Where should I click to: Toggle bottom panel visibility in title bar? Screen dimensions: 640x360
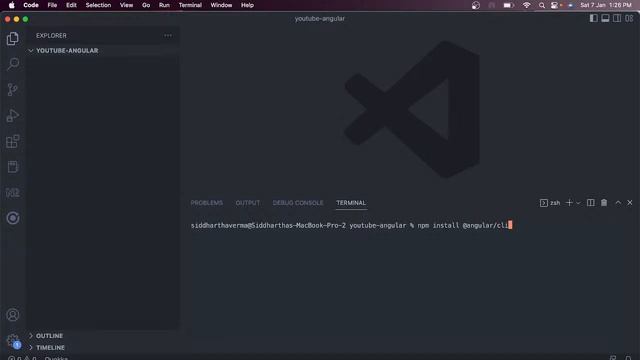(605, 18)
